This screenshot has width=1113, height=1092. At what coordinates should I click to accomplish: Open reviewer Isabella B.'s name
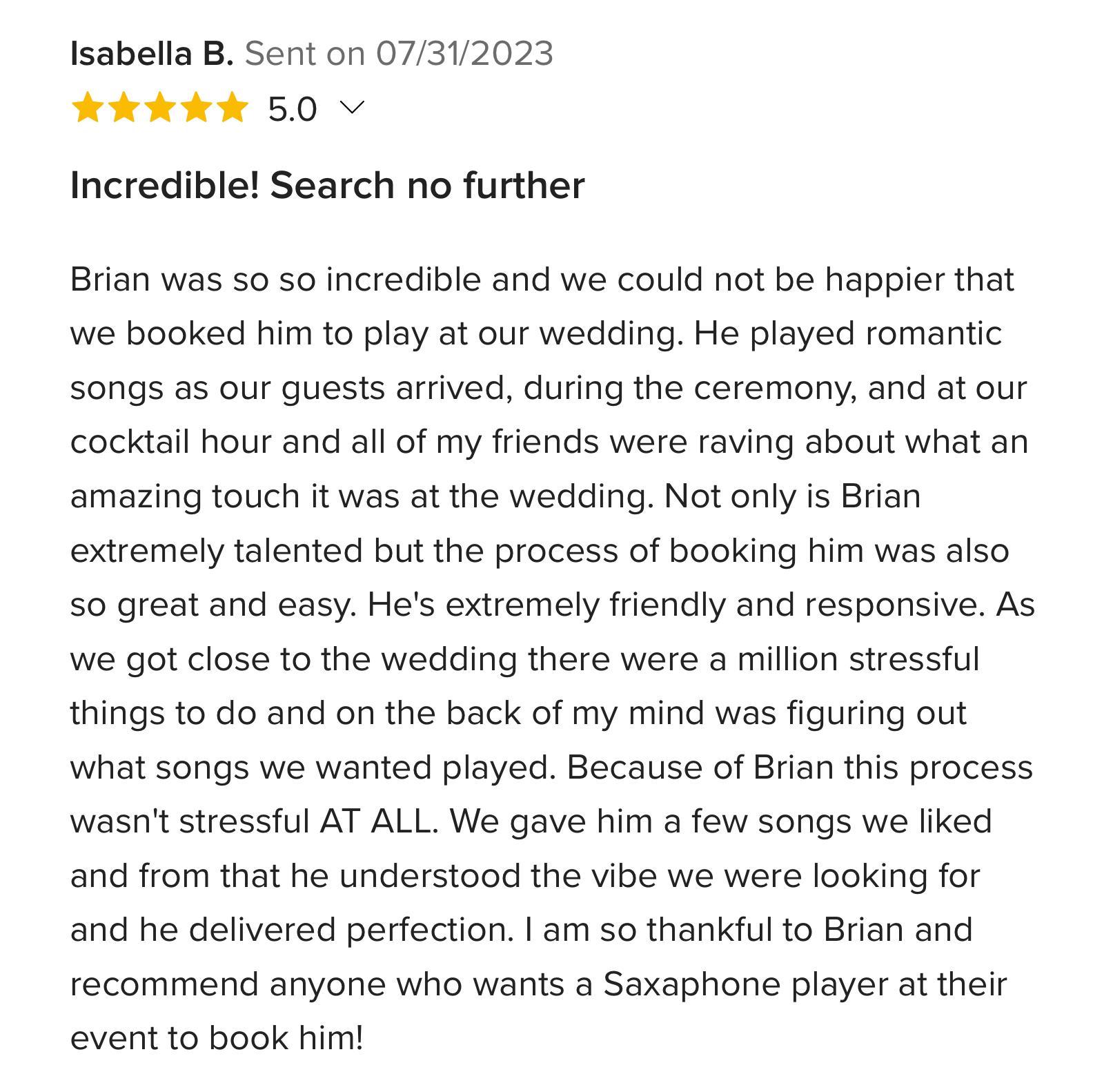(152, 54)
